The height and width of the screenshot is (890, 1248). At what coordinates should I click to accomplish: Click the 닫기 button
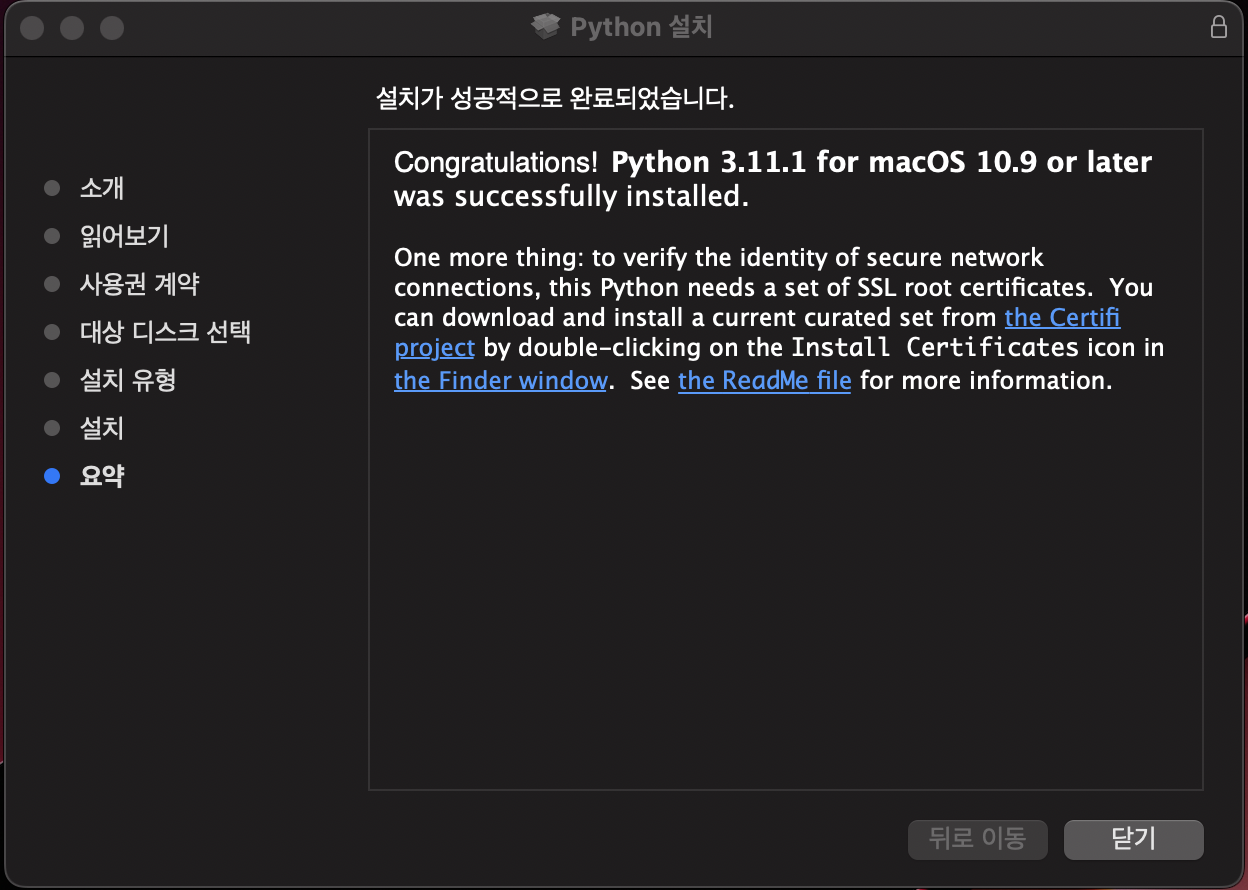coord(1133,839)
